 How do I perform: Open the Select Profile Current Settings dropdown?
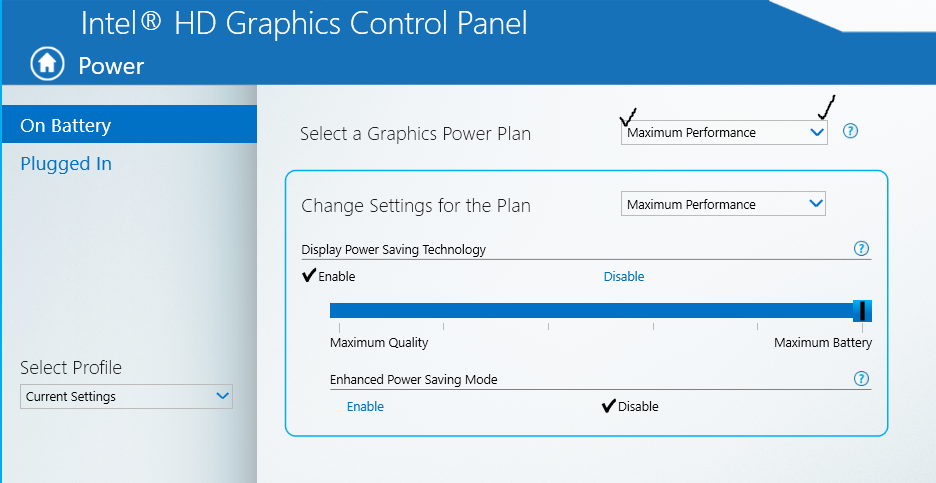point(126,396)
